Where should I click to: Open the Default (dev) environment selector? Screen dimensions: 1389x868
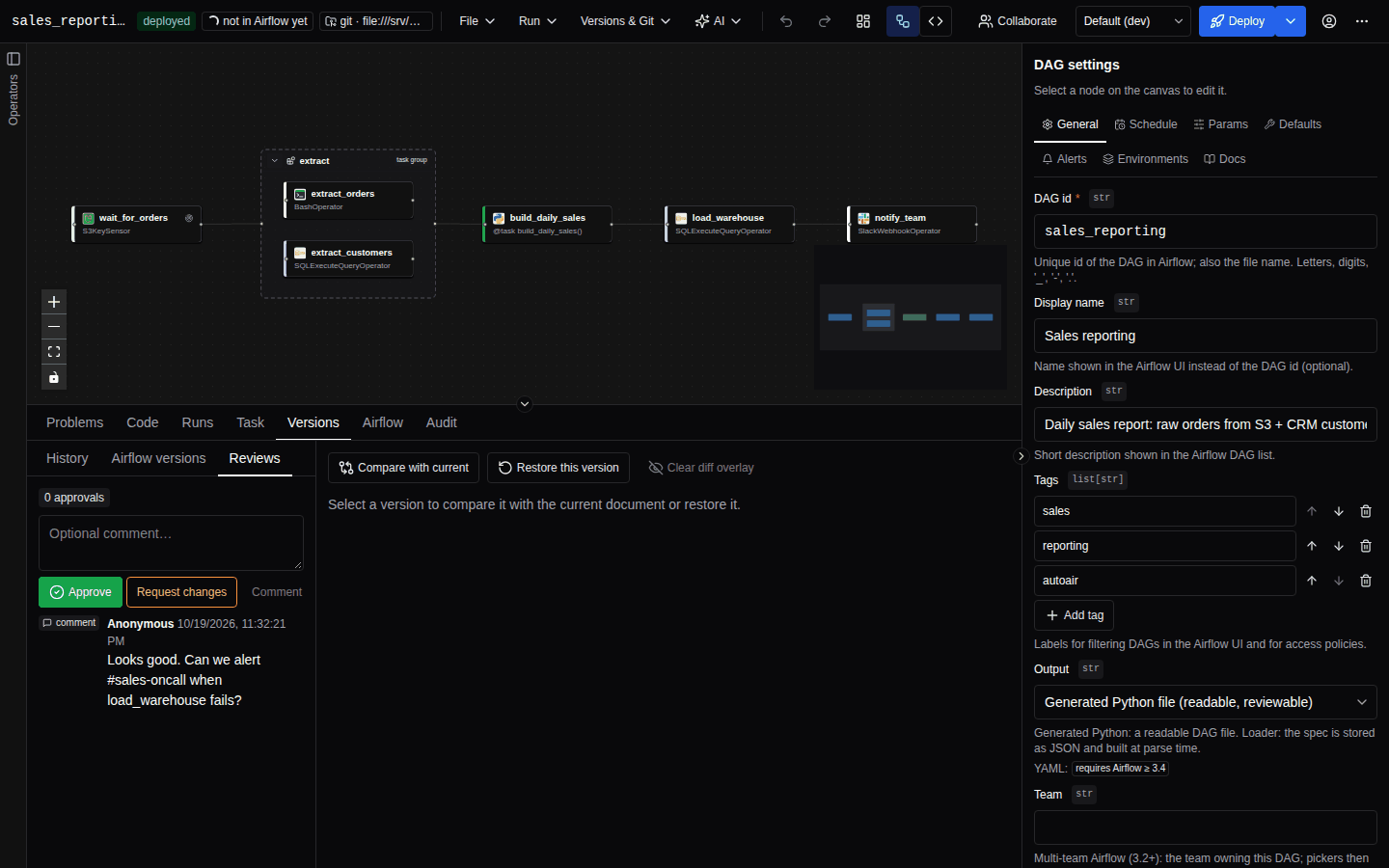point(1133,21)
